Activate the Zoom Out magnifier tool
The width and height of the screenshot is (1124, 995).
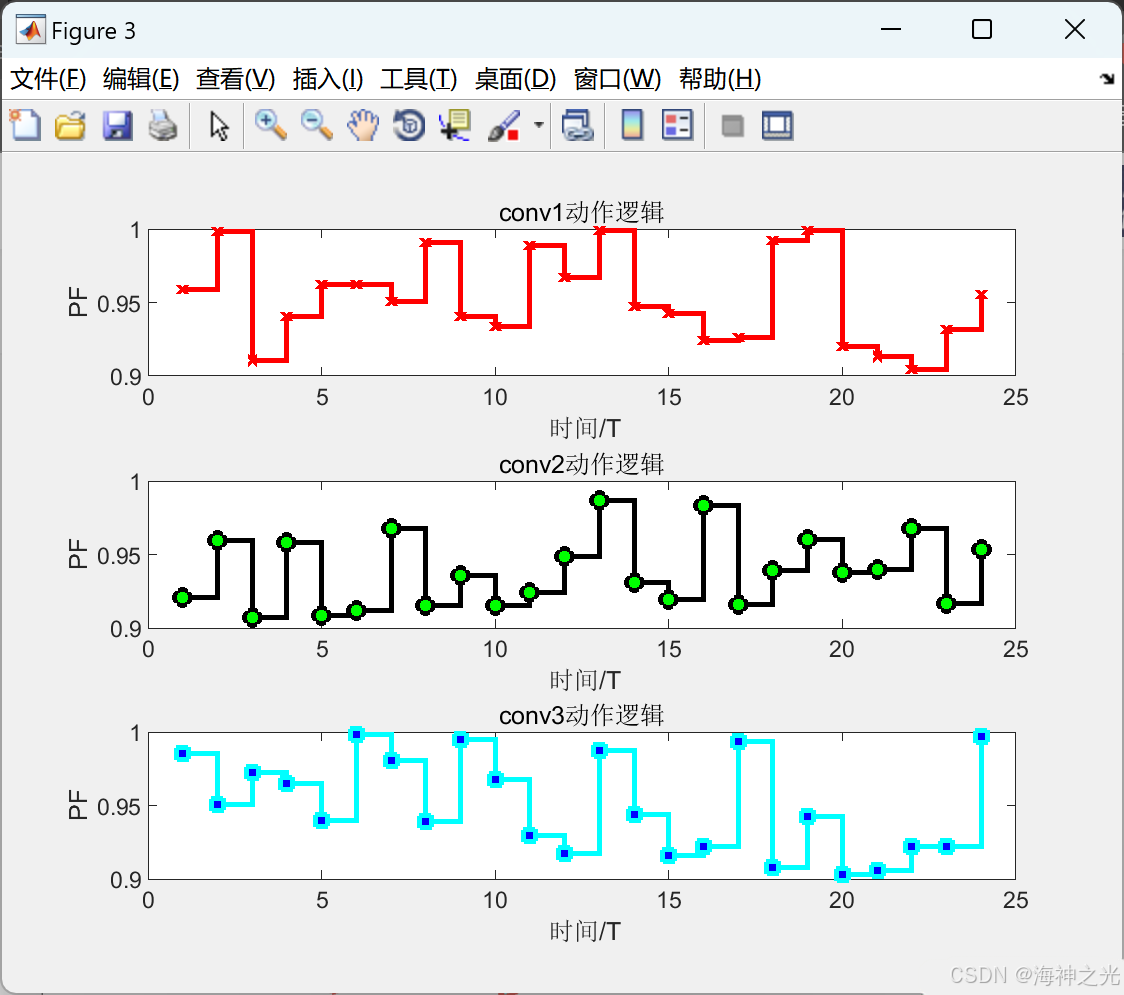316,125
